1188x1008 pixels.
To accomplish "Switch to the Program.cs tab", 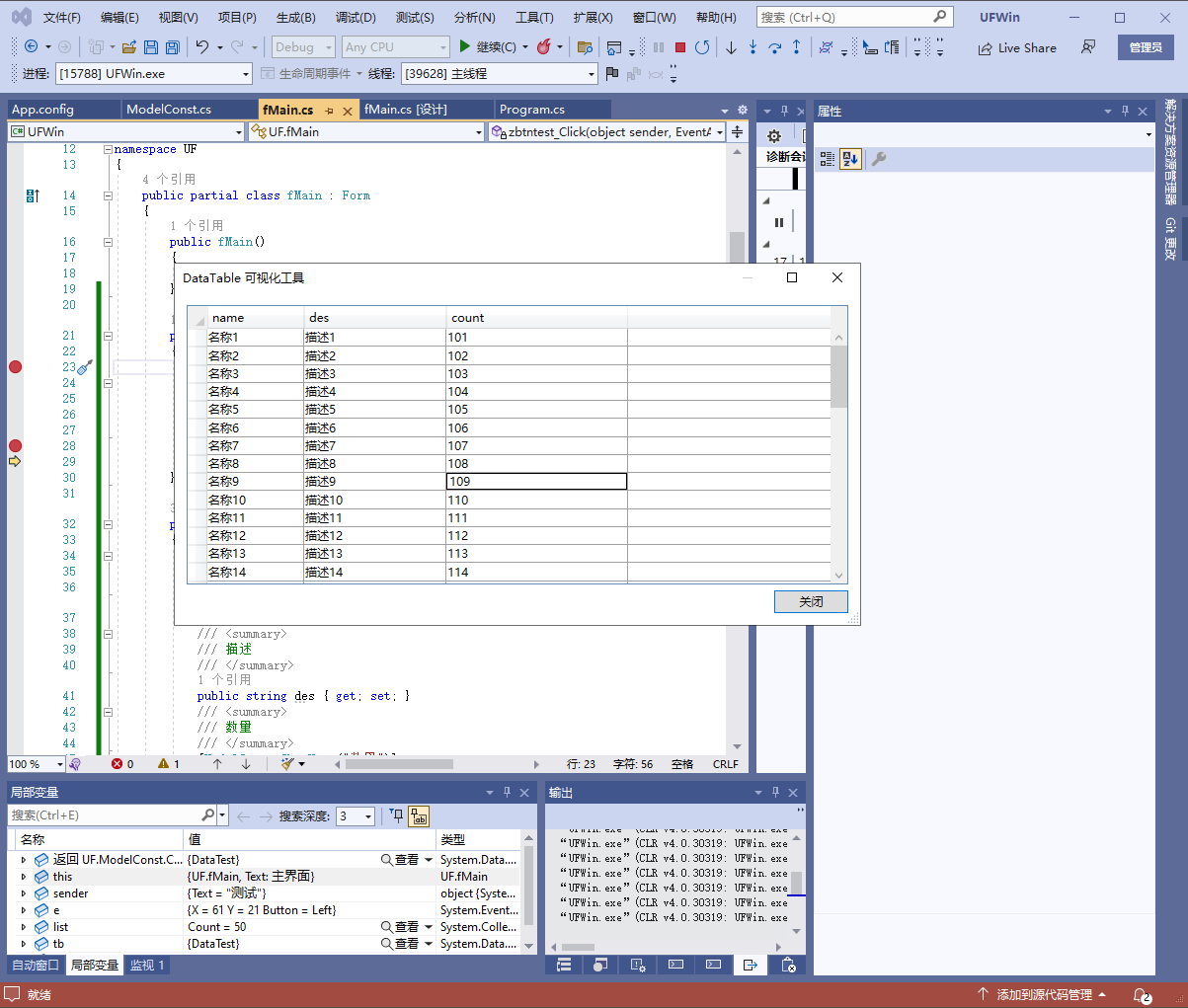I will pos(532,110).
